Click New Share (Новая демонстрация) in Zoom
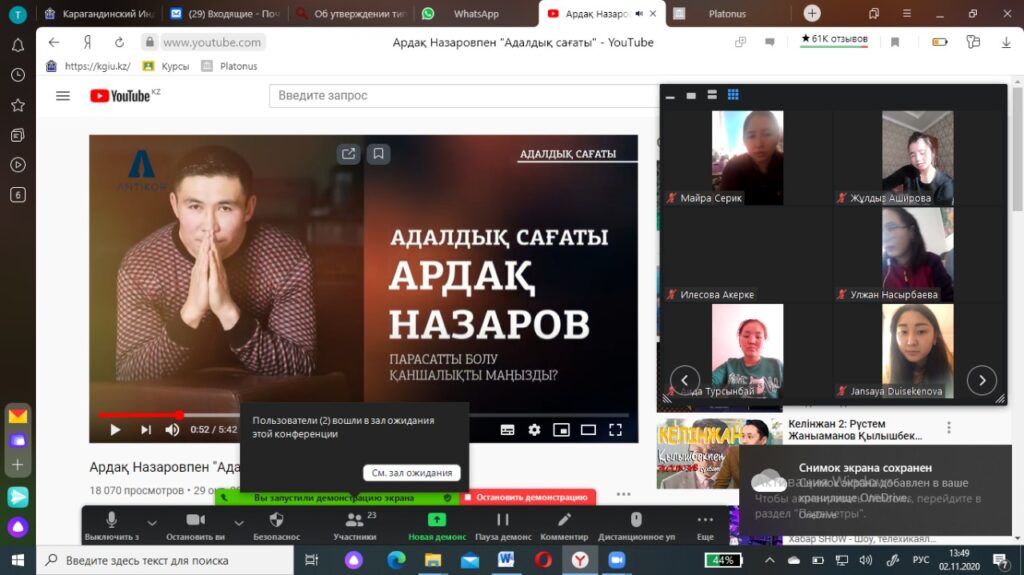This screenshot has width=1024, height=575. tap(436, 524)
